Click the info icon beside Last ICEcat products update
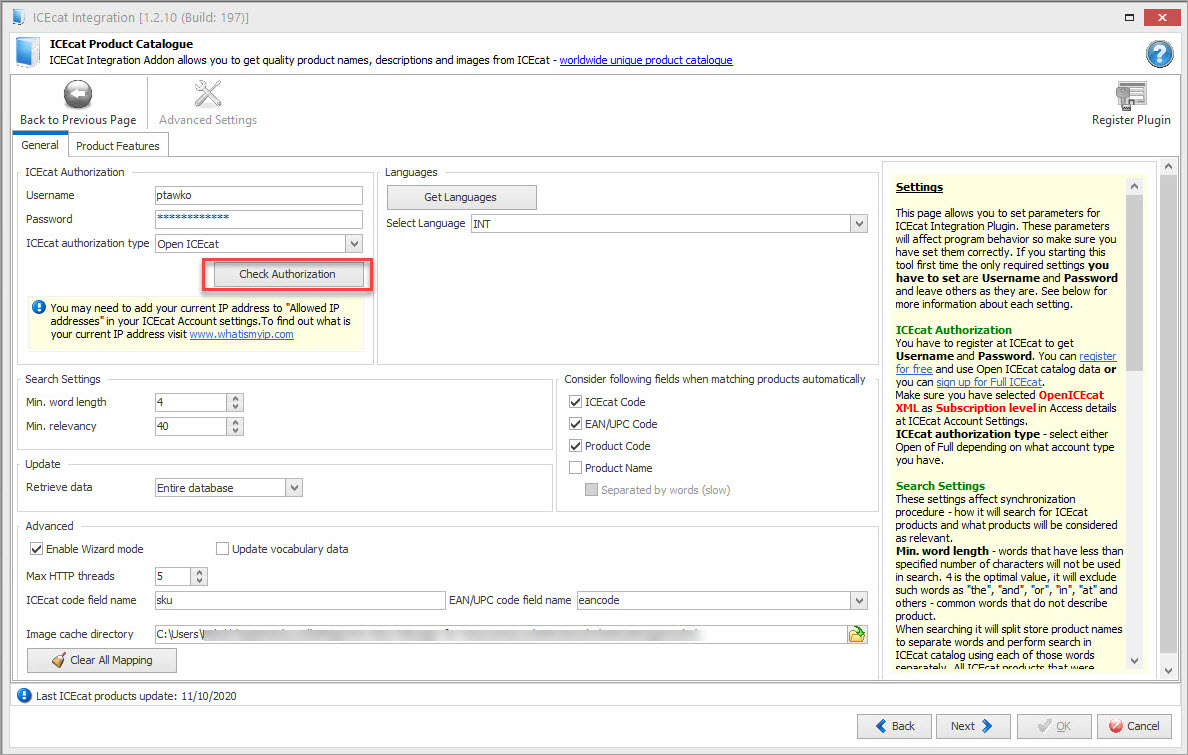Image resolution: width=1188 pixels, height=755 pixels. pos(24,695)
